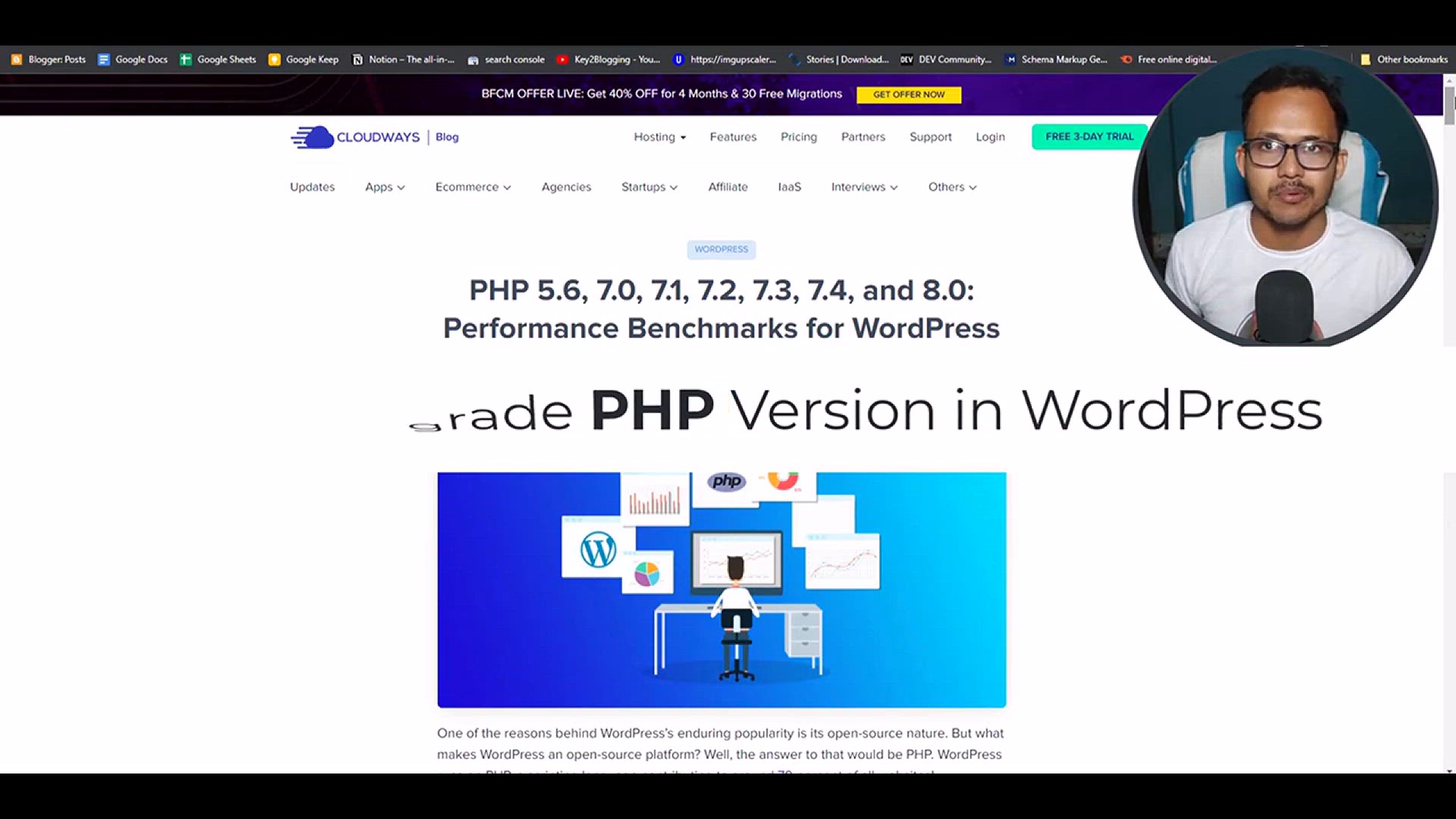Open the imgupscaler bookmark
The height and width of the screenshot is (819, 1456).
(x=725, y=59)
